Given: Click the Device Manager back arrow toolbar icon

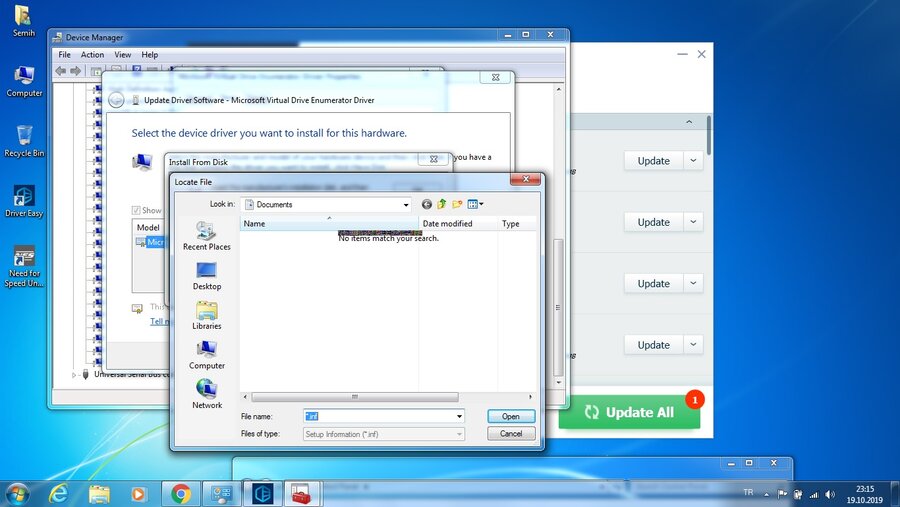Looking at the screenshot, I should point(61,71).
